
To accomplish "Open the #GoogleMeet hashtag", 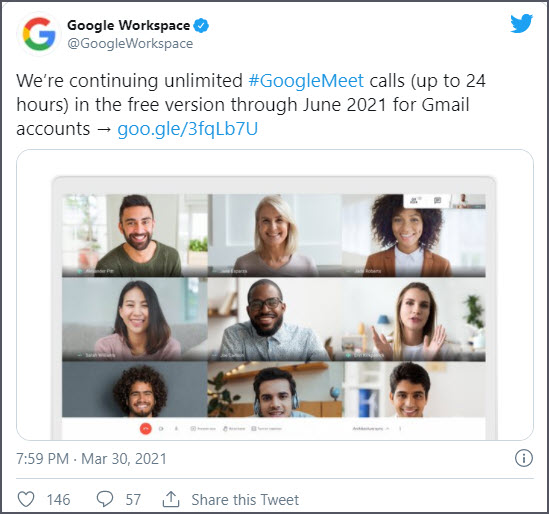I will (306, 81).
